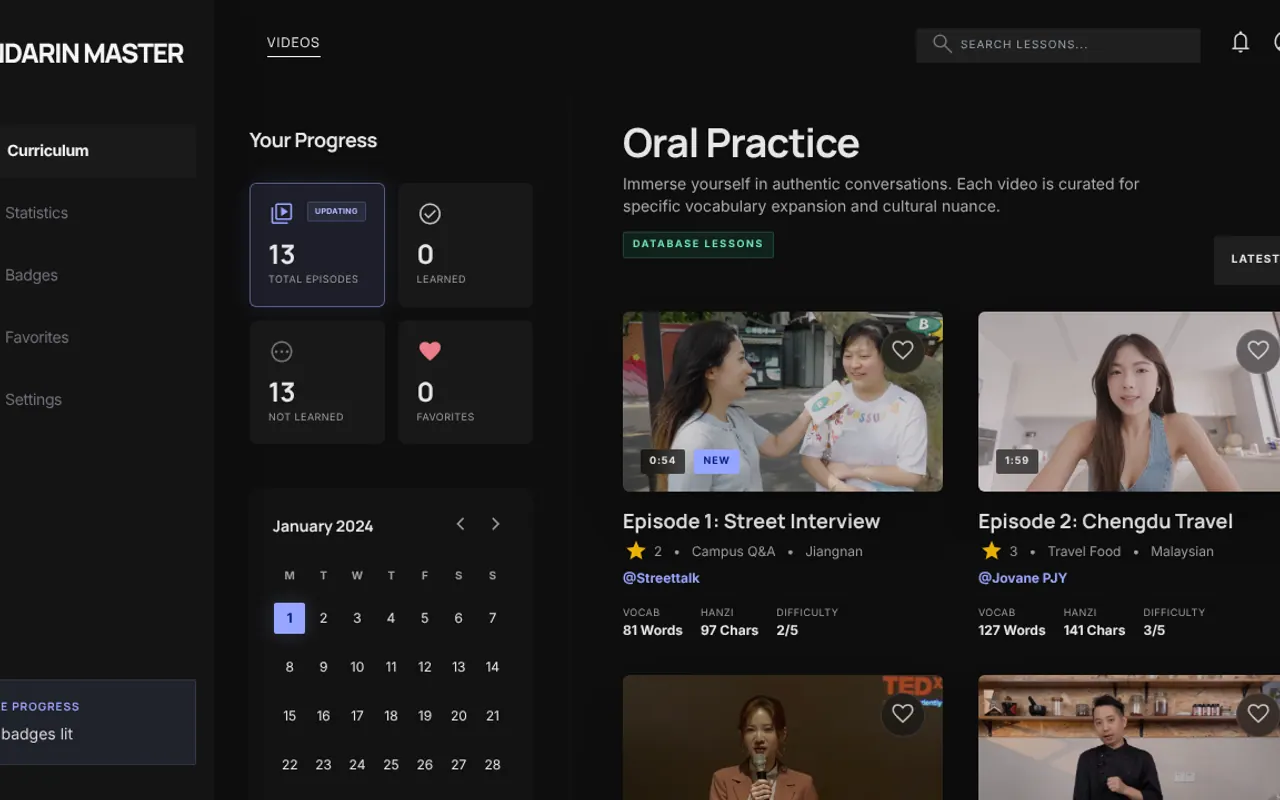This screenshot has width=1280, height=800.
Task: Focus the Search Lessons input field
Action: point(1058,45)
